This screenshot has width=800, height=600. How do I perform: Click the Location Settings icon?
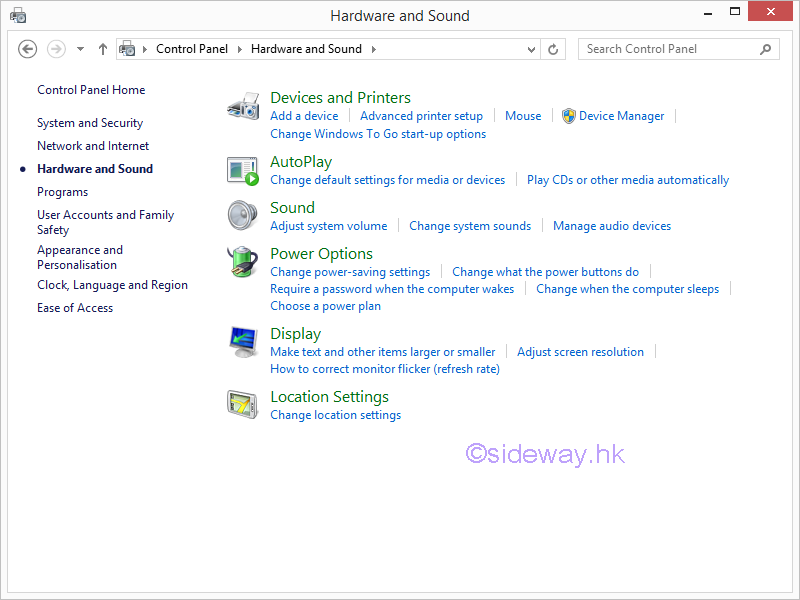click(243, 404)
